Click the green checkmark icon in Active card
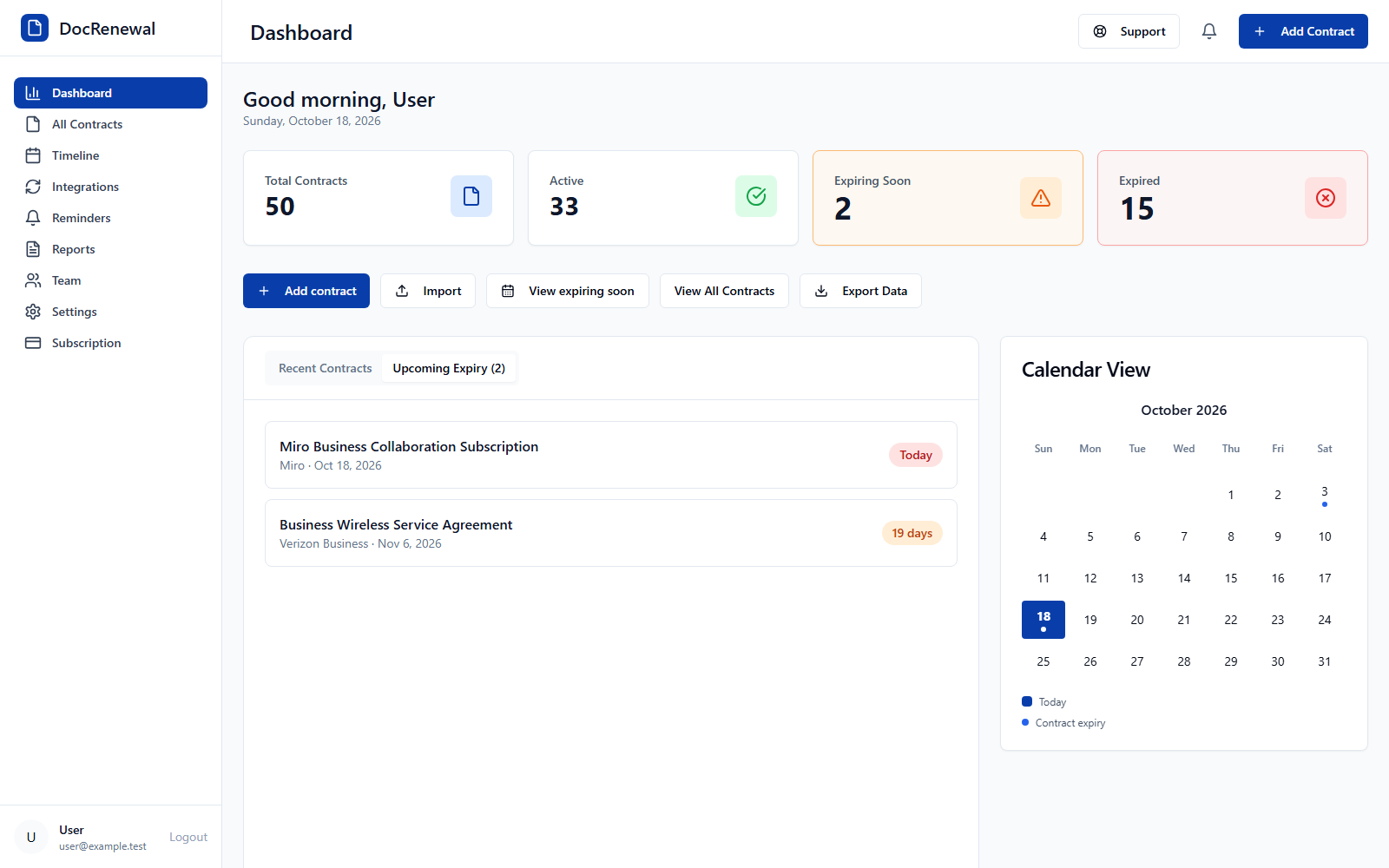This screenshot has width=1389, height=868. click(756, 196)
